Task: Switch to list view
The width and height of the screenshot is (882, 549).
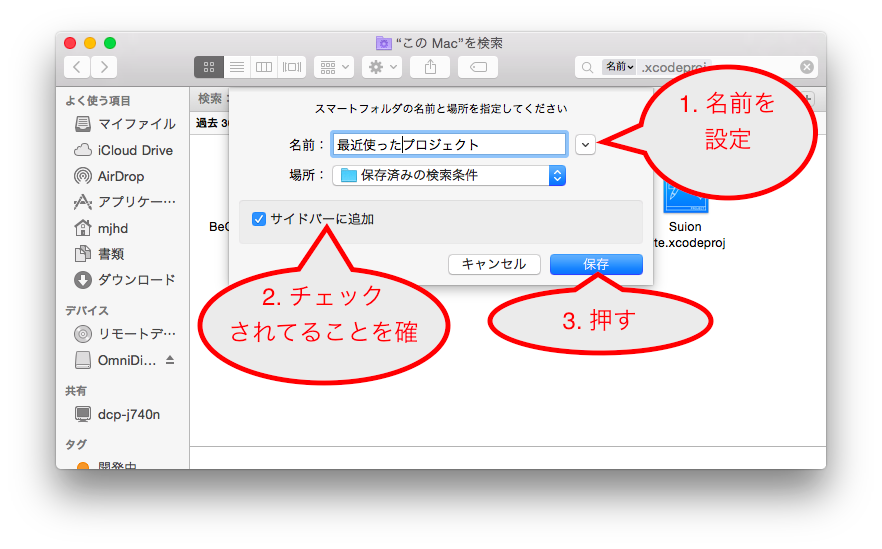Action: click(237, 67)
